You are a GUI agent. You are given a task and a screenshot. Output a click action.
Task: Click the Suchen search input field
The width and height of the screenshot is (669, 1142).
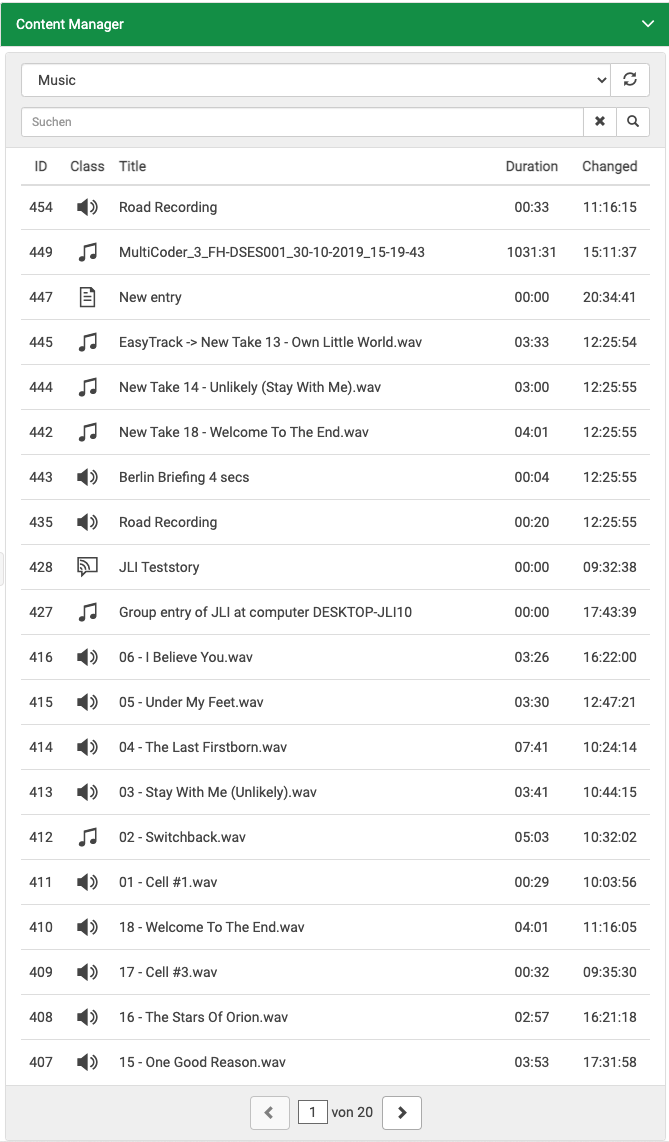pyautogui.click(x=302, y=122)
